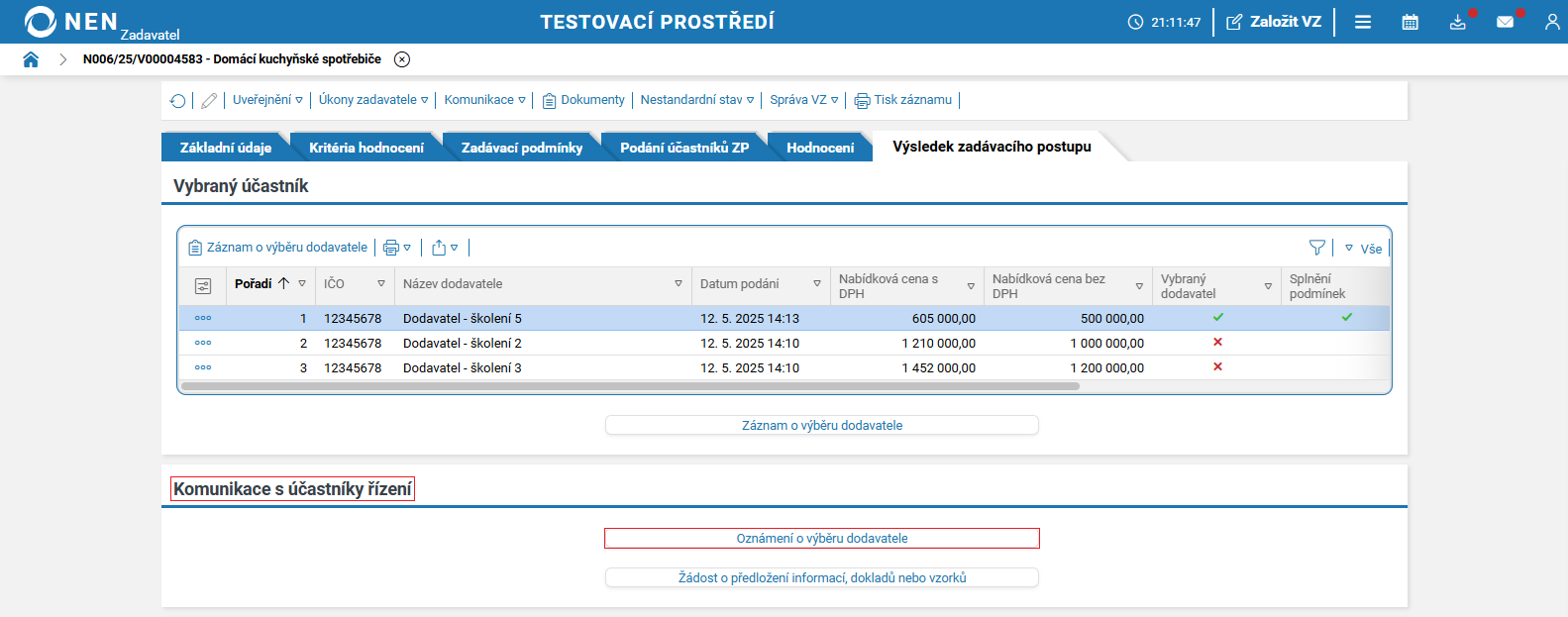Screen dimensions: 1568x617
Task: Click red cross for Dodavatel - školení 3
Action: (1218, 366)
